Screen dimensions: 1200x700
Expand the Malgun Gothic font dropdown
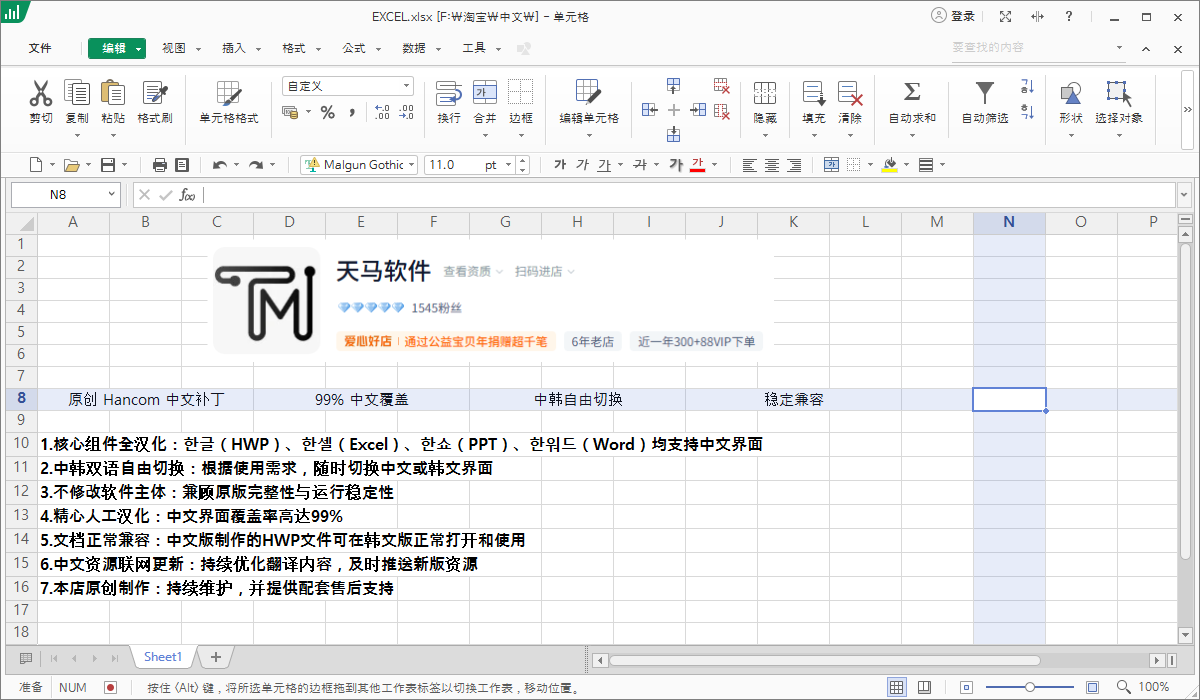[411, 165]
